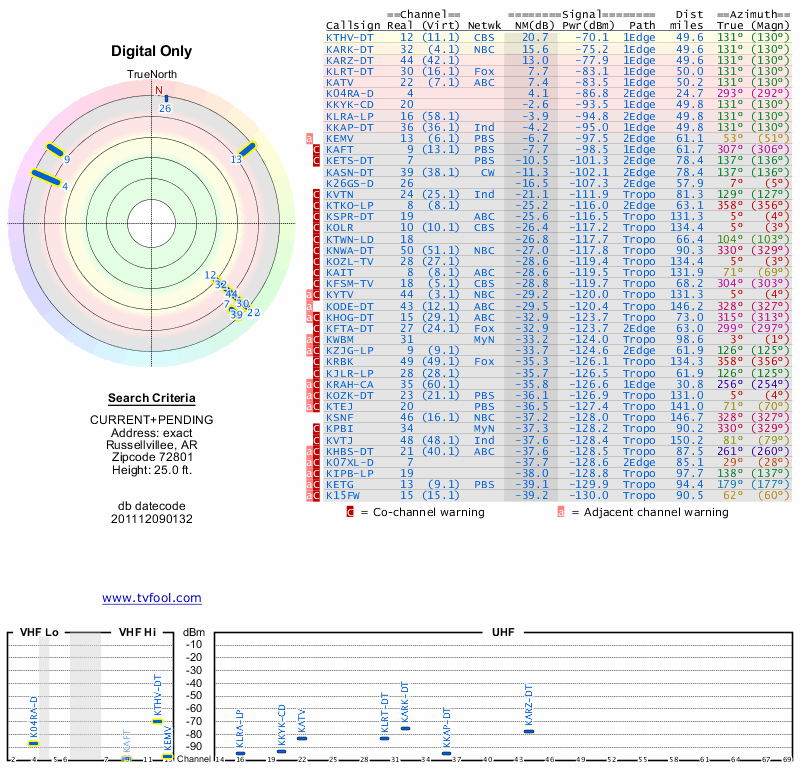
Task: Select the KTHV-DT callsign in the table
Action: click(x=350, y=37)
